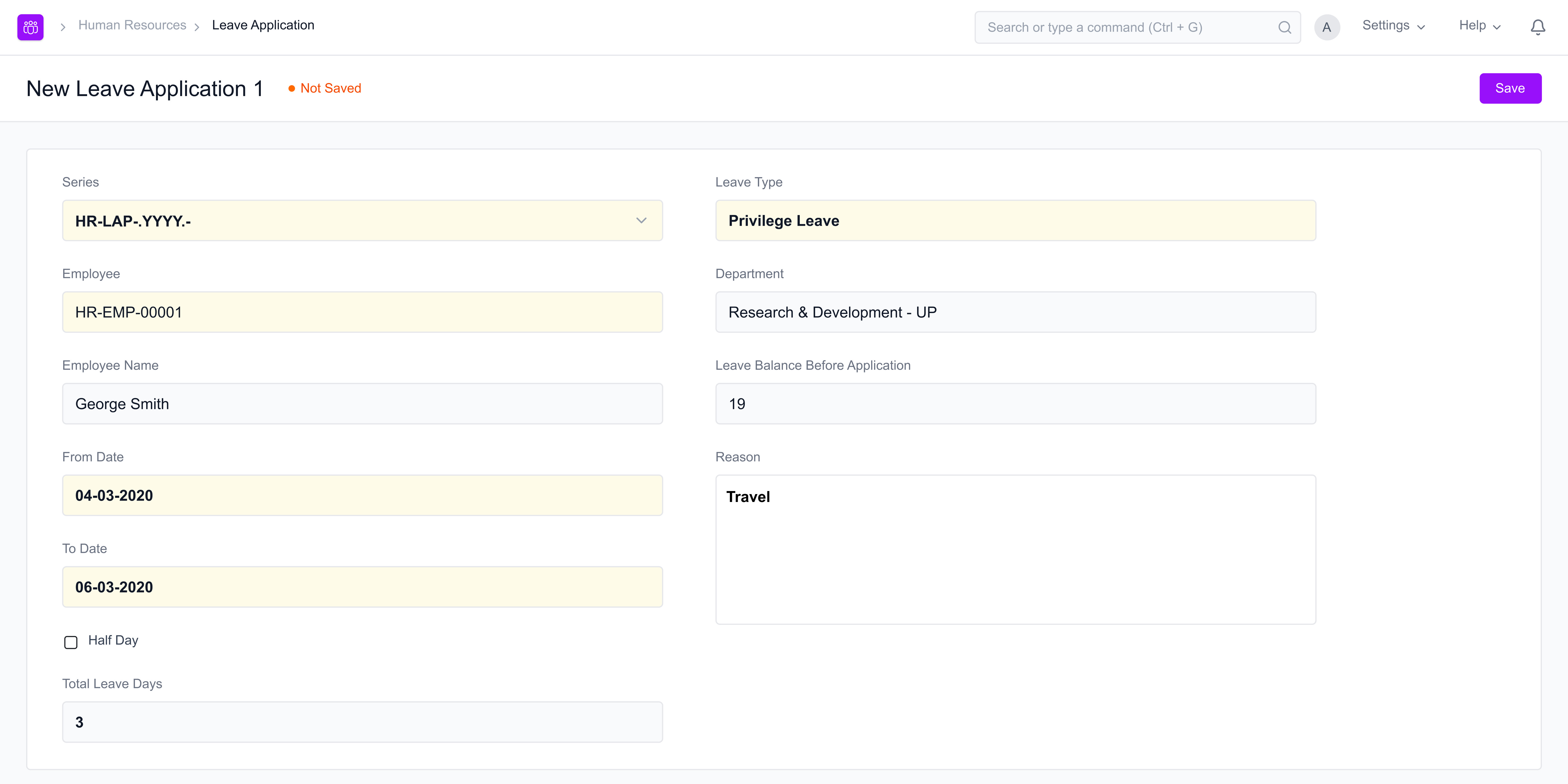Expand the Series dropdown HR-LAP-.YYYY.-
The height and width of the screenshot is (784, 1568).
[362, 220]
